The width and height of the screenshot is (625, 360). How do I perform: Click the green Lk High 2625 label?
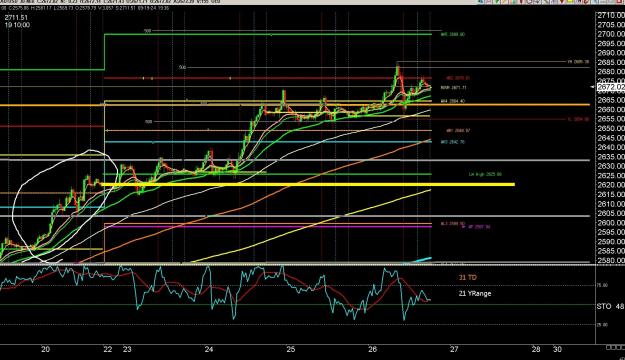pos(485,174)
